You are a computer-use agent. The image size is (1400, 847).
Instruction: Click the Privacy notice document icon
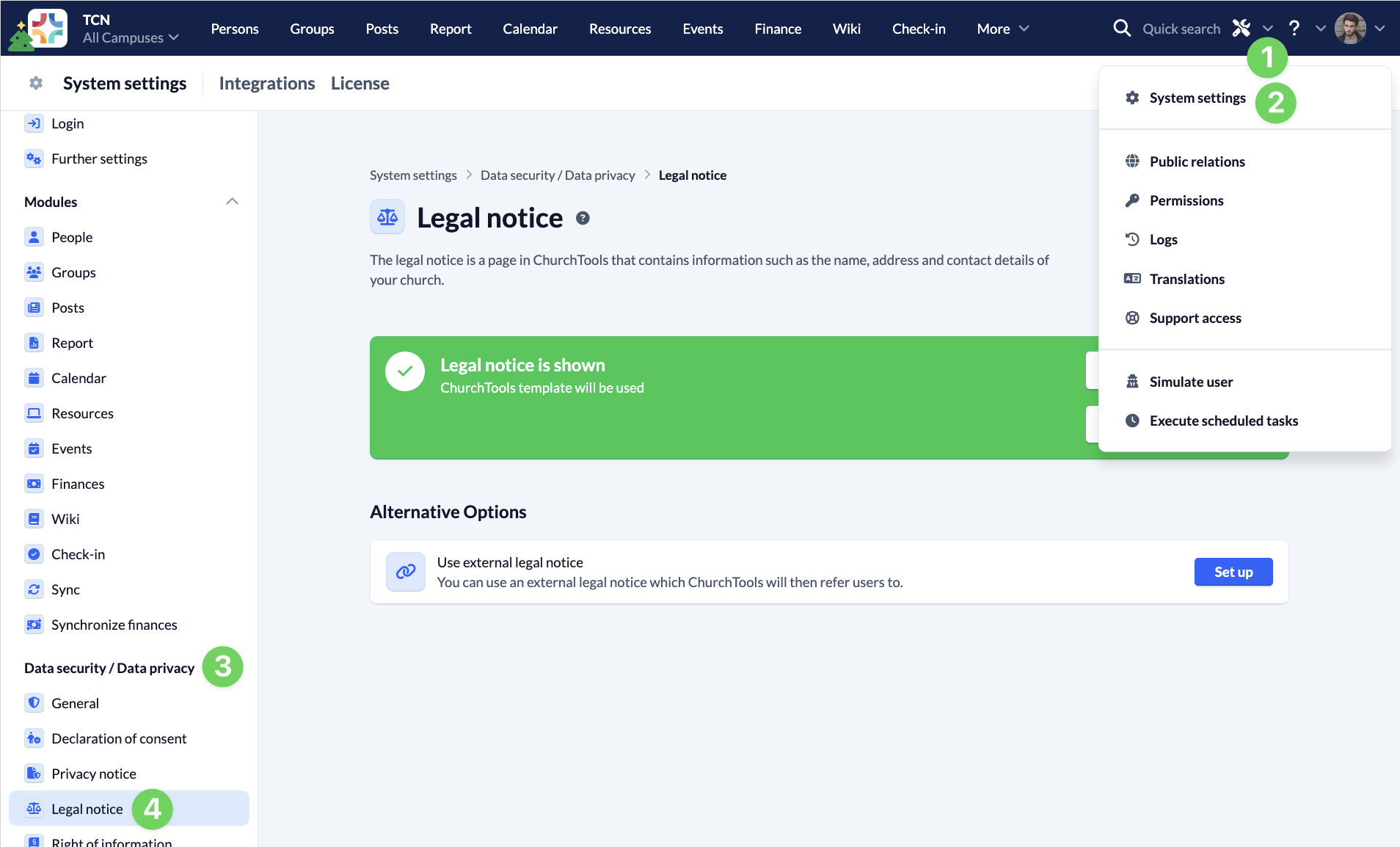(x=34, y=774)
